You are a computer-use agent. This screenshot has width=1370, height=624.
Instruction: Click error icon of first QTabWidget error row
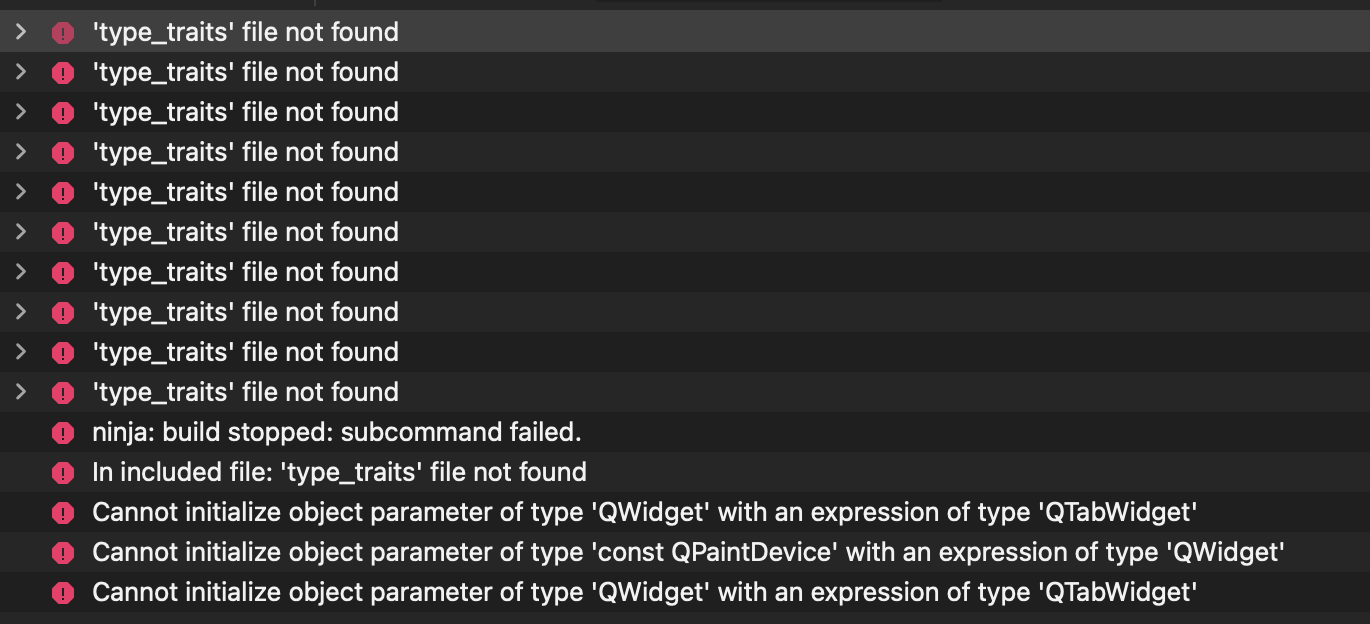click(63, 512)
